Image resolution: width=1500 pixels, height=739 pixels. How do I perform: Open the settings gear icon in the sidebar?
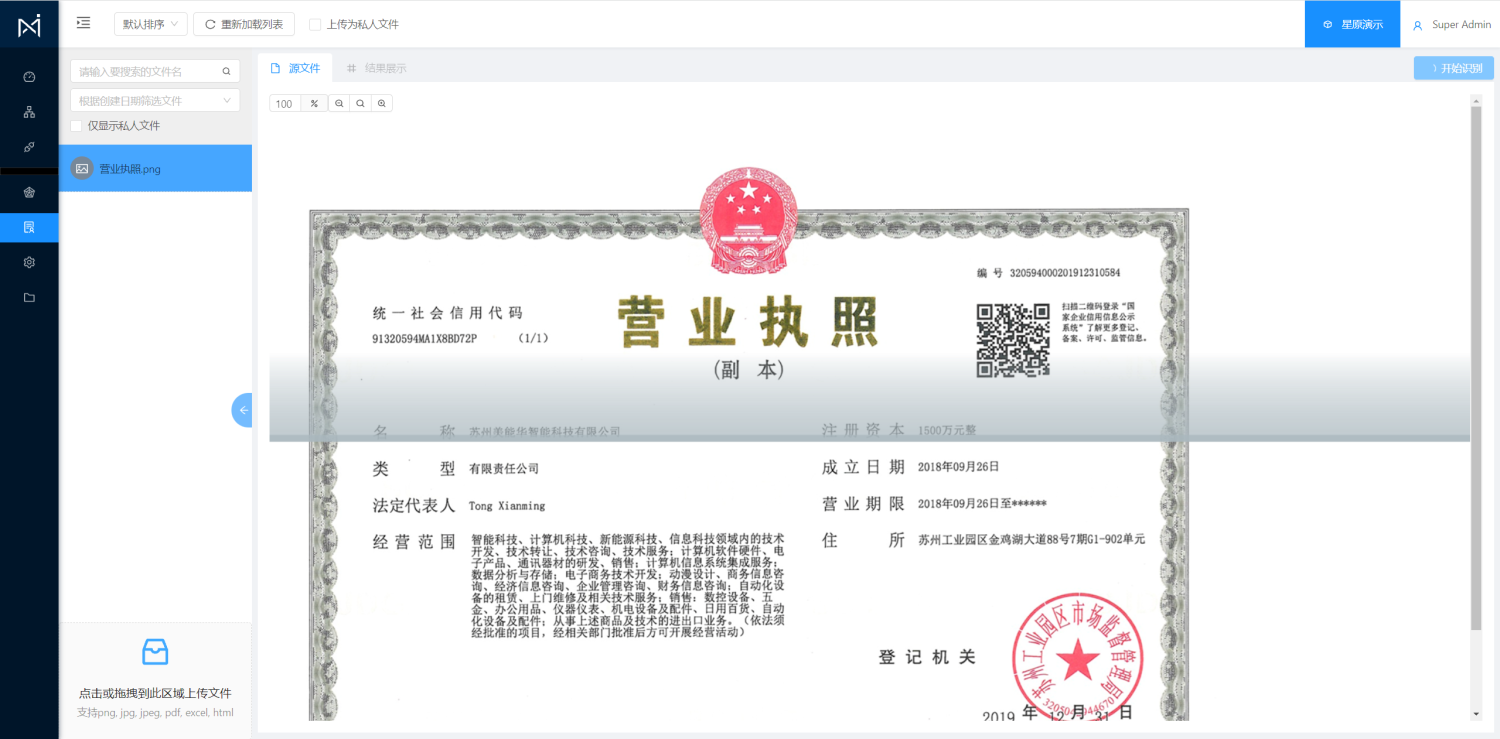click(x=29, y=262)
